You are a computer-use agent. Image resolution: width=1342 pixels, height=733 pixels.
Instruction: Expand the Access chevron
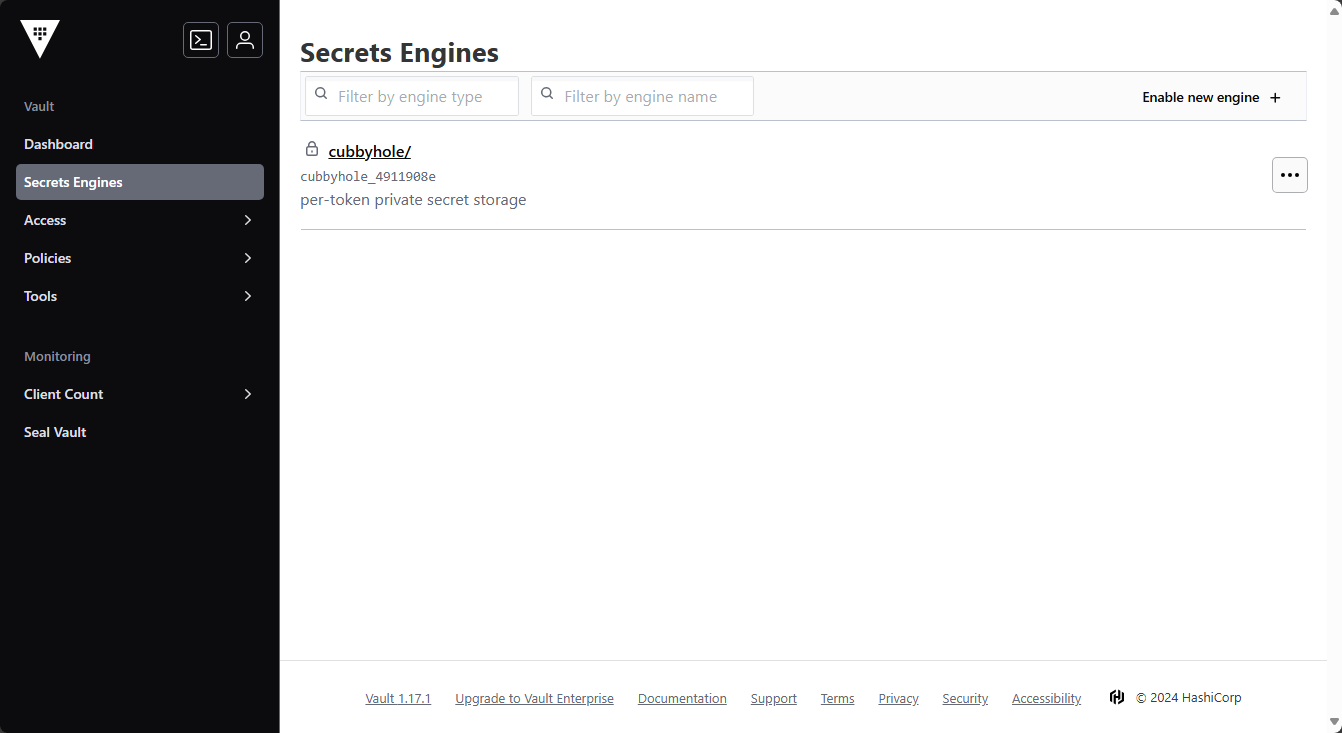click(x=248, y=220)
